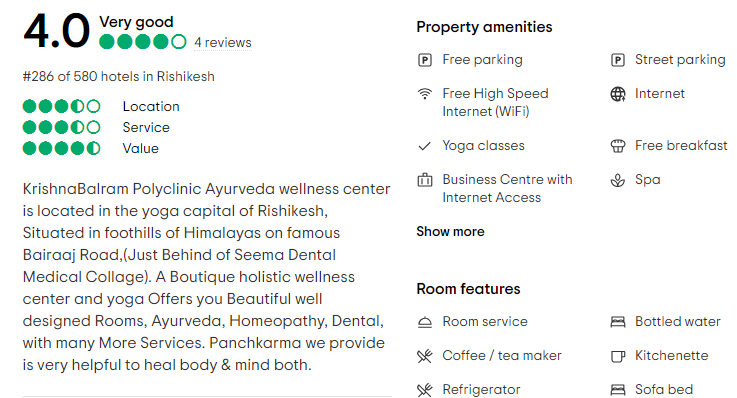
Task: Click the Business Centre briefcase icon
Action: (x=425, y=180)
